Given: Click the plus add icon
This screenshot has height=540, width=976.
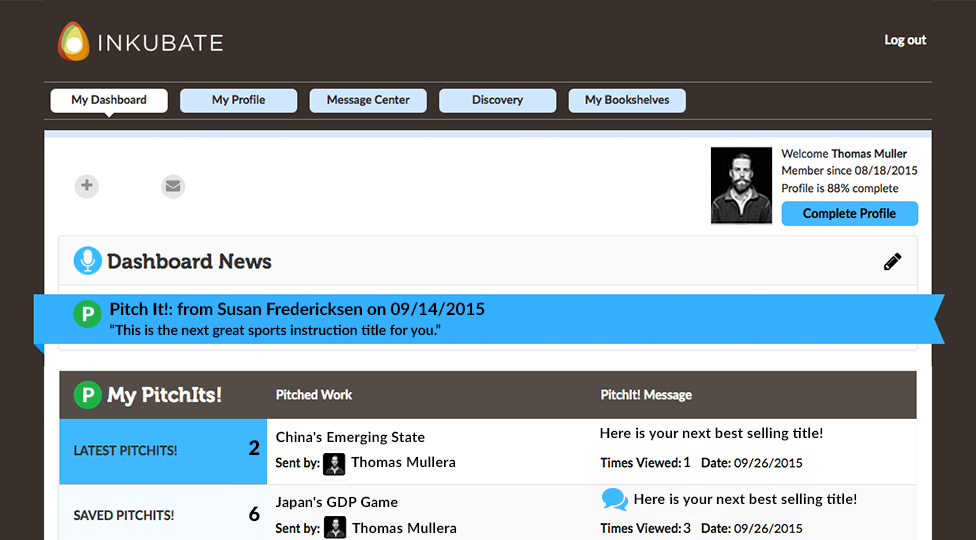Looking at the screenshot, I should coord(87,185).
